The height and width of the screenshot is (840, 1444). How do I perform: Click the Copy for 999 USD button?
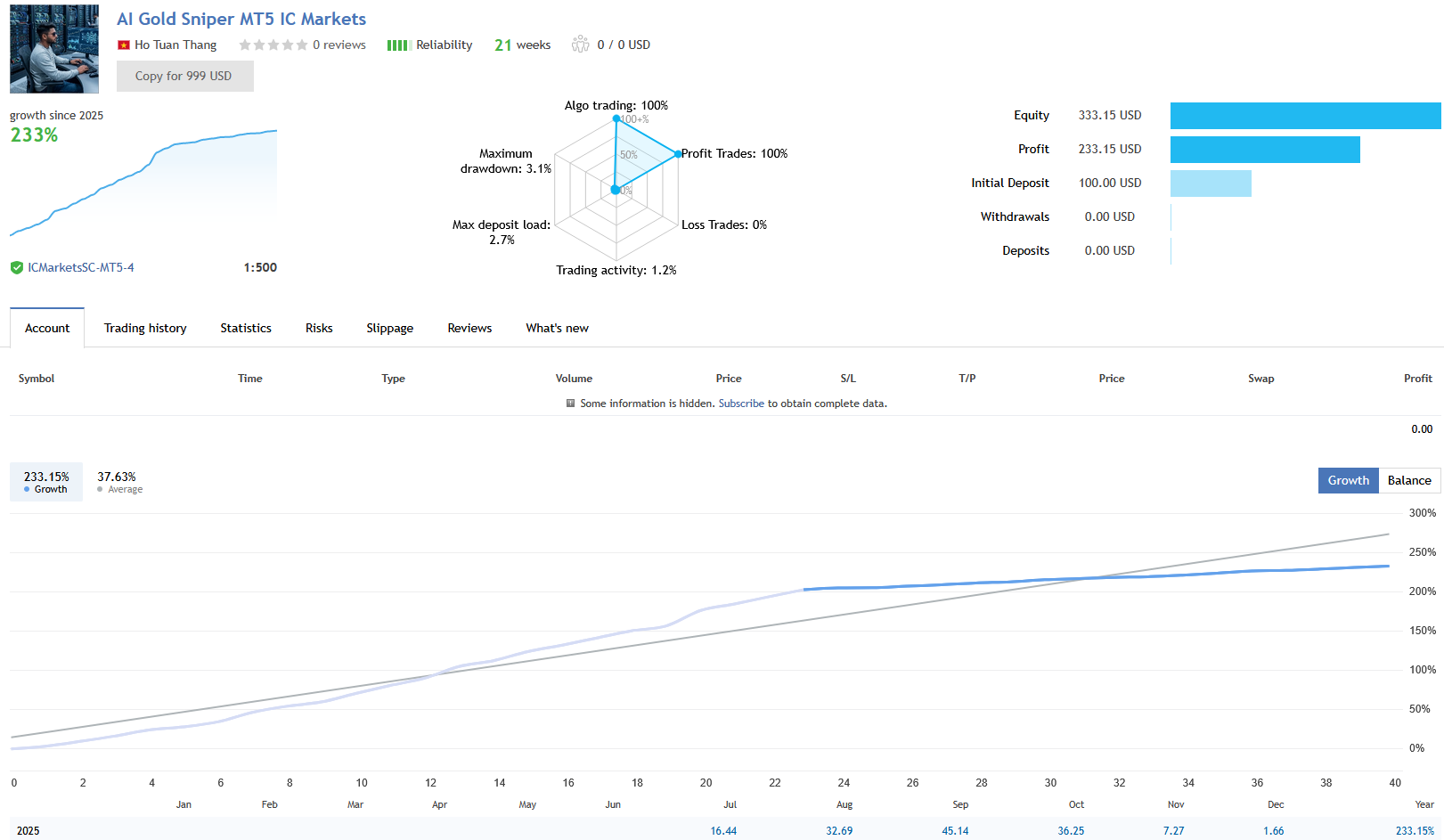click(184, 76)
